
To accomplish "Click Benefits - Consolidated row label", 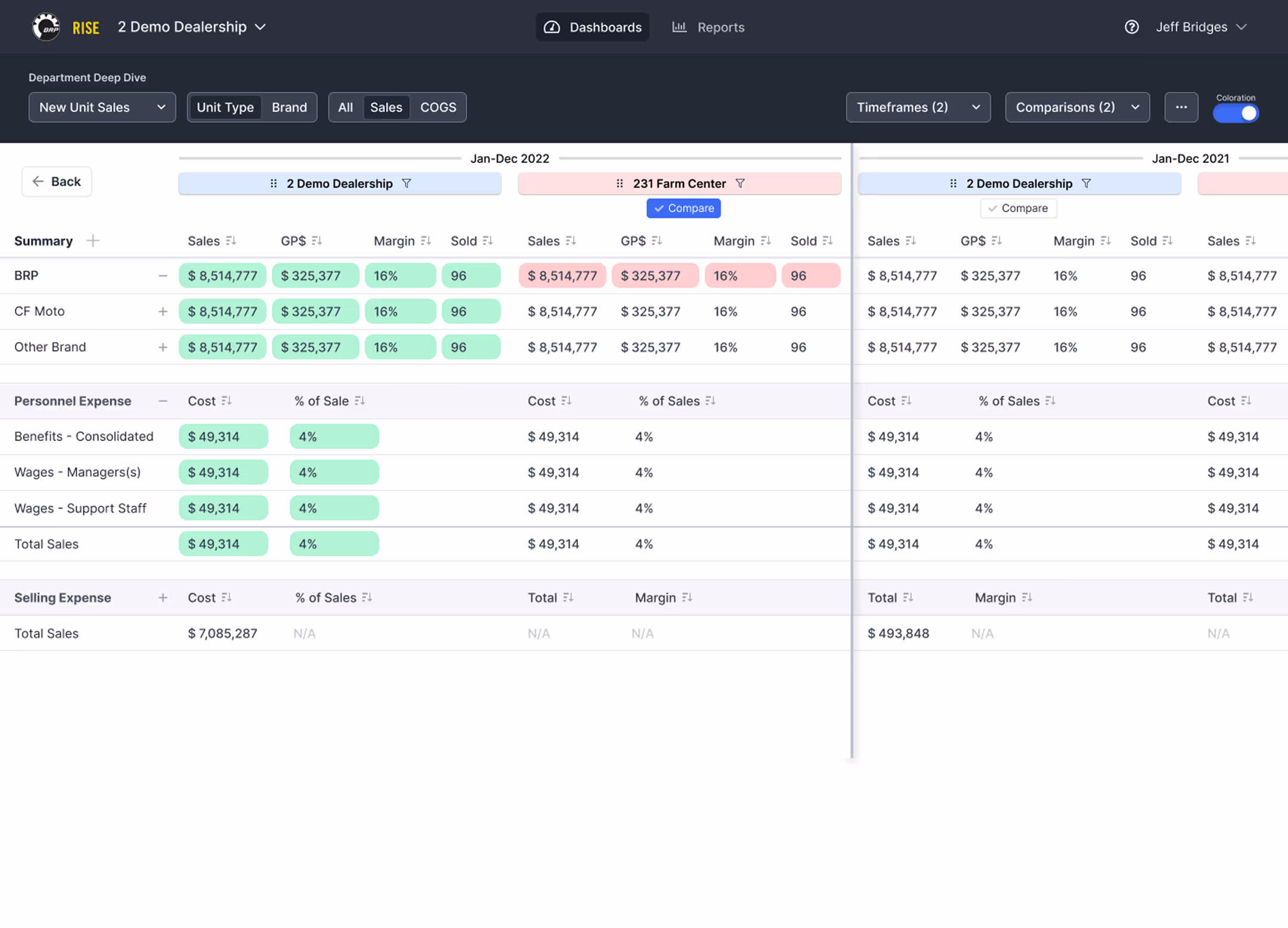I will click(84, 436).
